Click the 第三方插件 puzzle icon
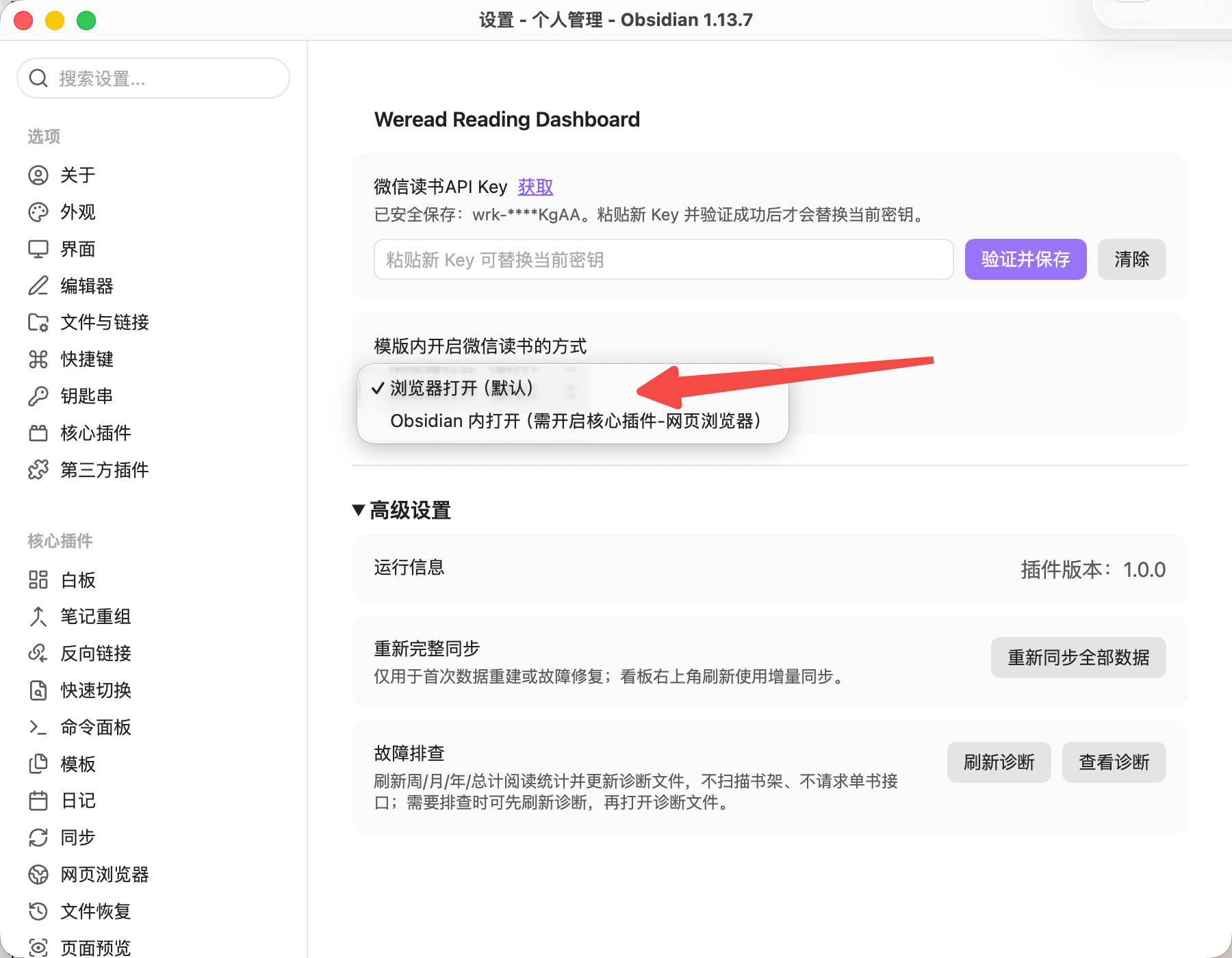This screenshot has height=958, width=1232. [38, 470]
